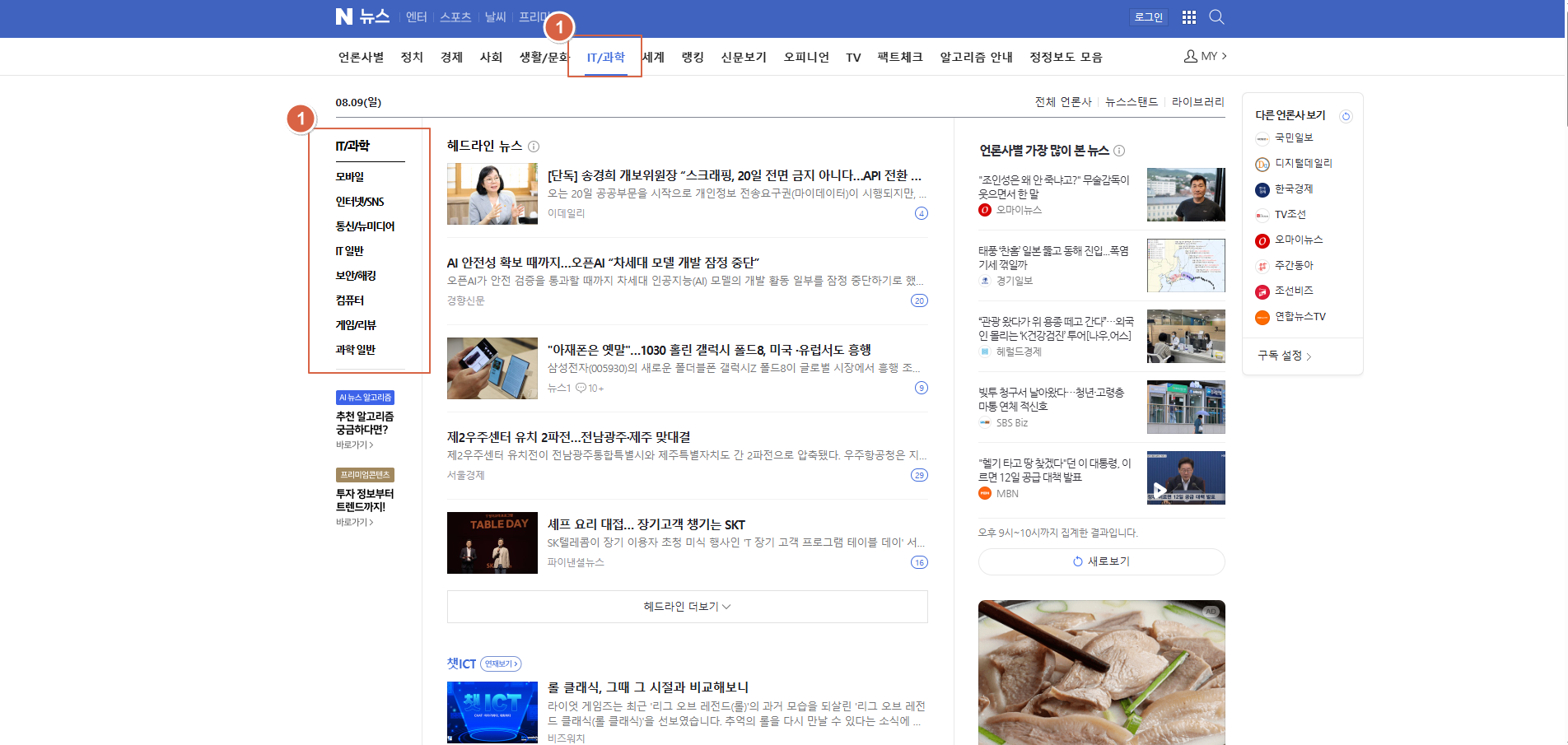Click the 로그인 button
This screenshot has width=1568, height=745.
point(1149,17)
